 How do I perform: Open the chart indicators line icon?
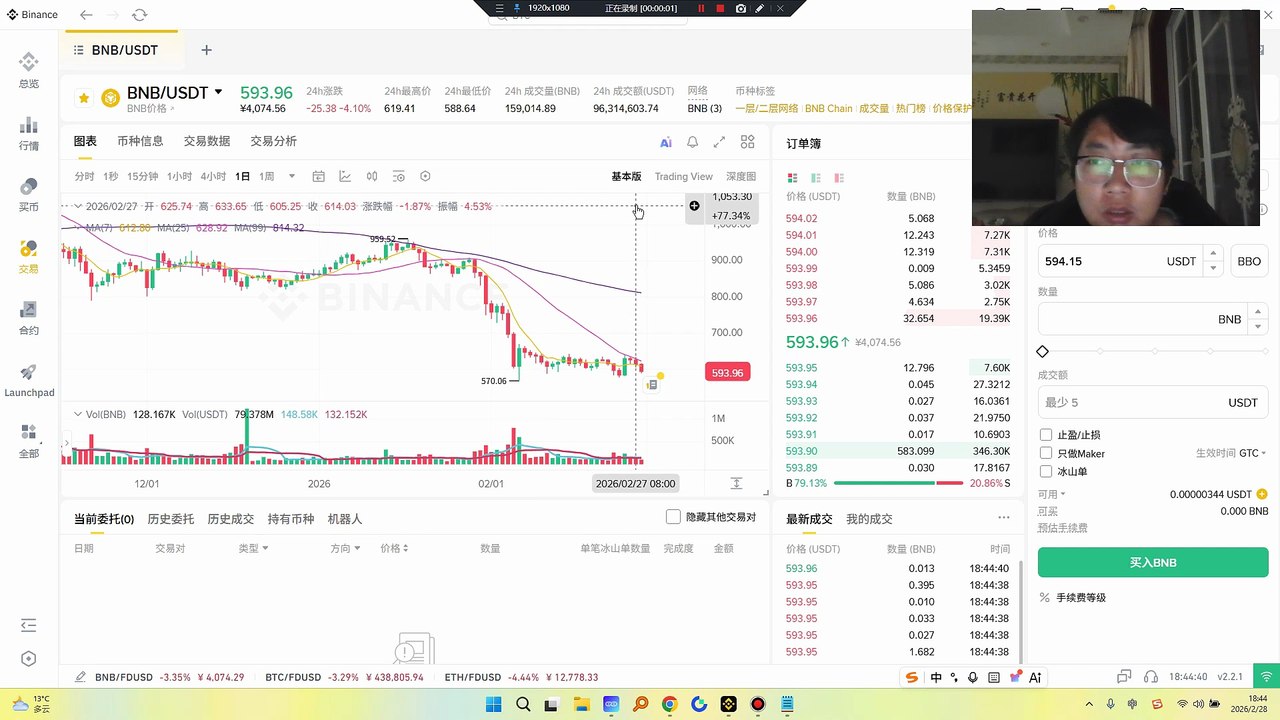345,177
